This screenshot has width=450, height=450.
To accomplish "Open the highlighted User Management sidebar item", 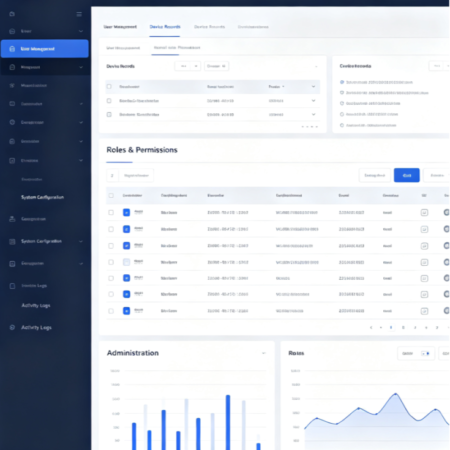I will point(45,49).
